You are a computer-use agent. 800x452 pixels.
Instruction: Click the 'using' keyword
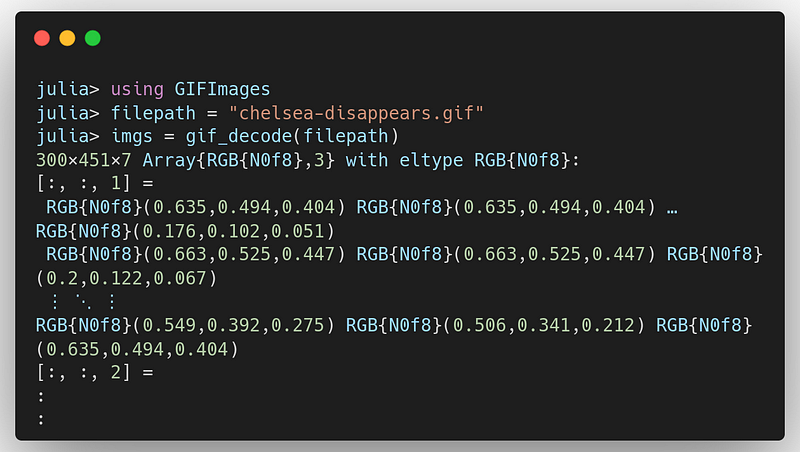click(137, 90)
